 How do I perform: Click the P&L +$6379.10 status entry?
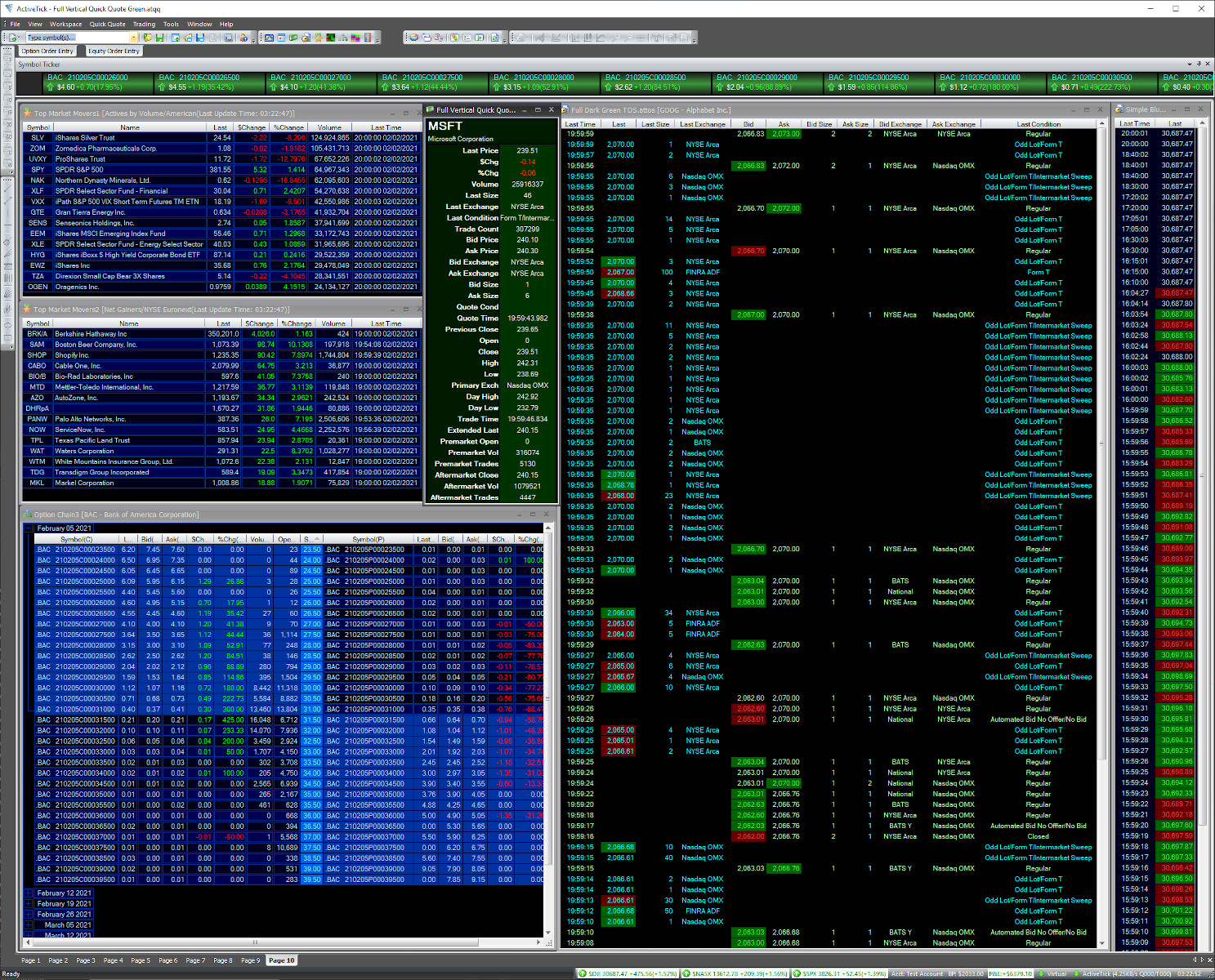(1011, 973)
